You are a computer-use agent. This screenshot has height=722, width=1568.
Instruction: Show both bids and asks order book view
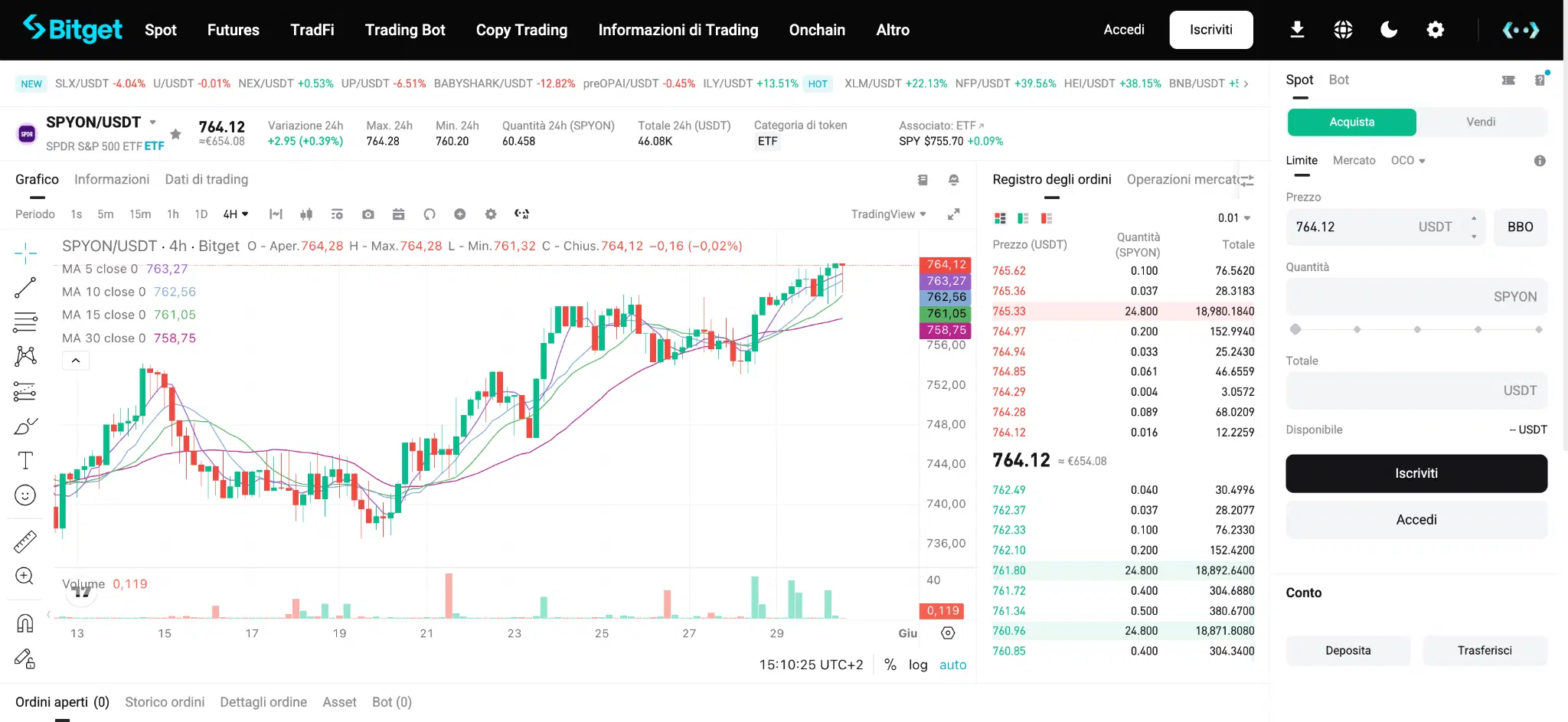1000,218
